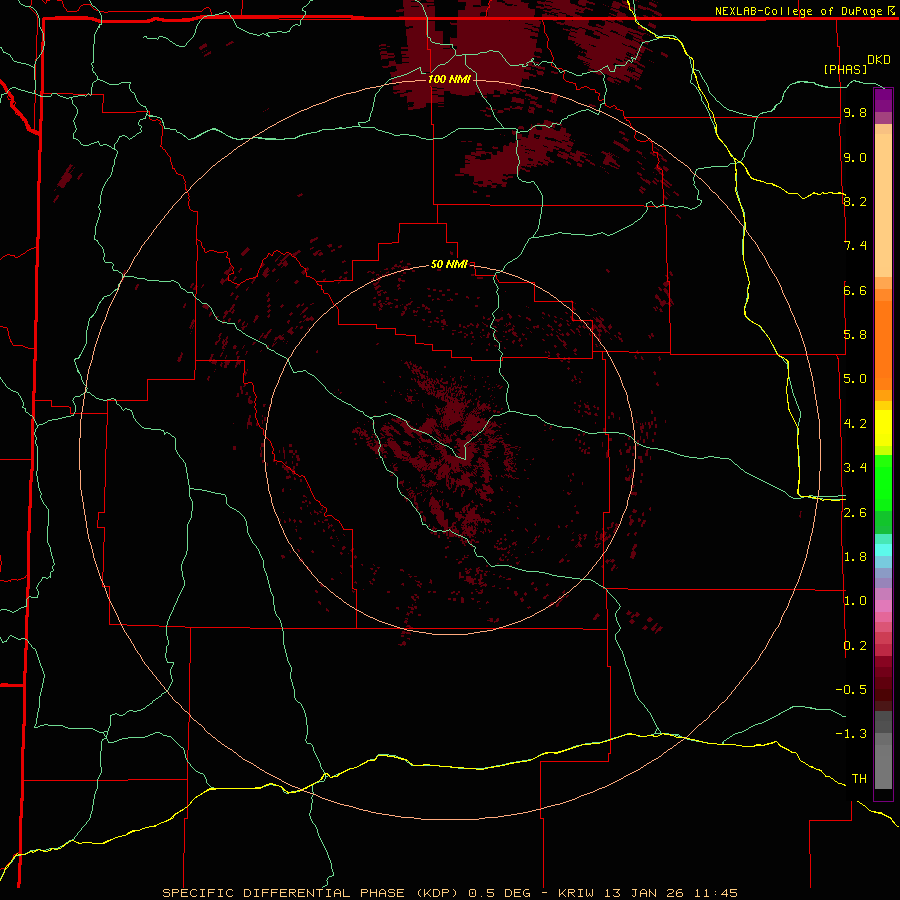This screenshot has height=900, width=900.
Task: Click the 9.0 value on color scale
Action: click(x=855, y=157)
